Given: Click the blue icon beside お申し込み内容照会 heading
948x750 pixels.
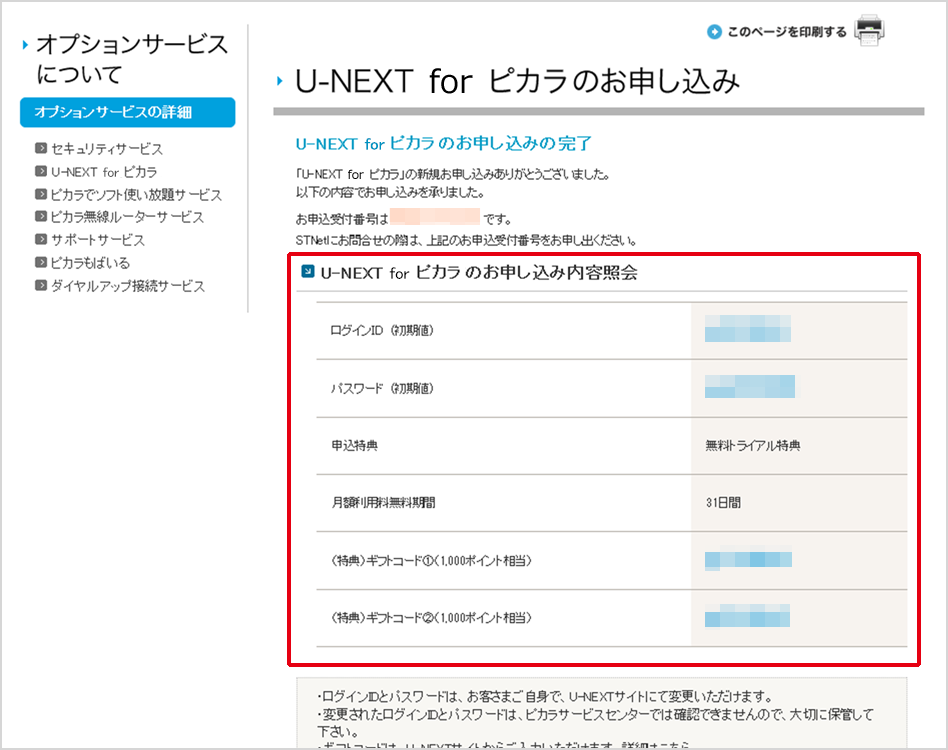Looking at the screenshot, I should click(x=308, y=271).
